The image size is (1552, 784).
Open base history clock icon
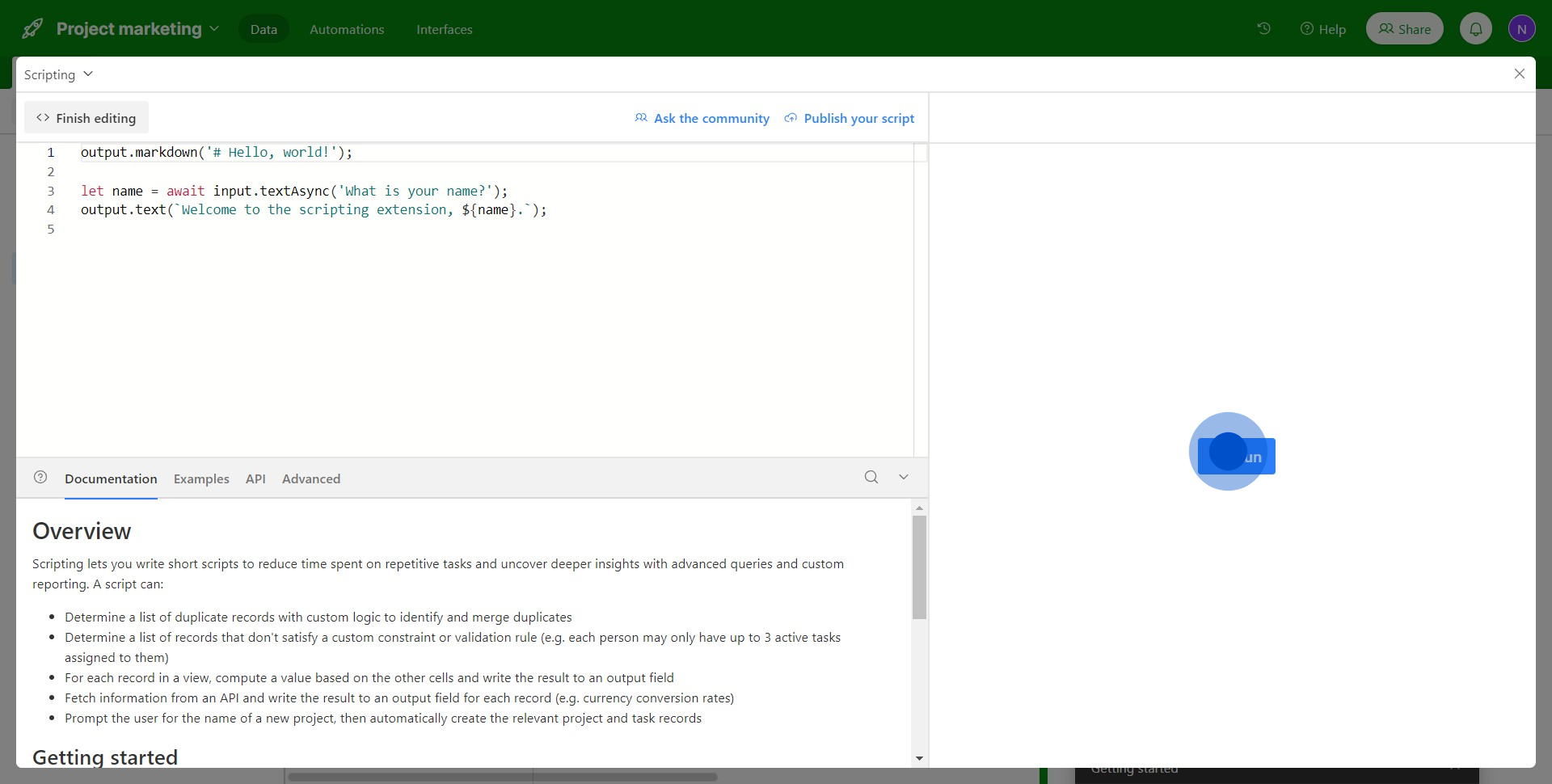click(1264, 28)
